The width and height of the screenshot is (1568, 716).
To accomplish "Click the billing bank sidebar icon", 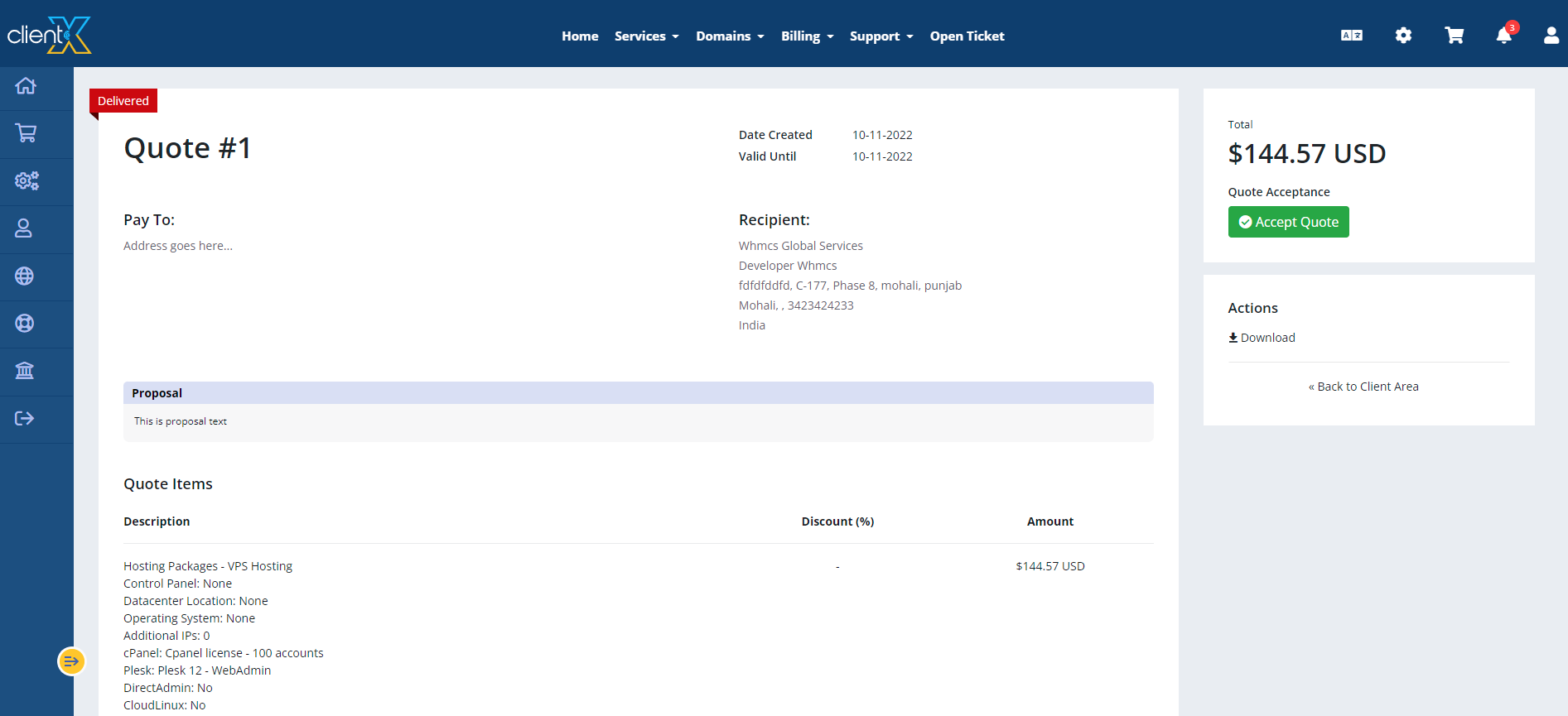I will [x=25, y=371].
